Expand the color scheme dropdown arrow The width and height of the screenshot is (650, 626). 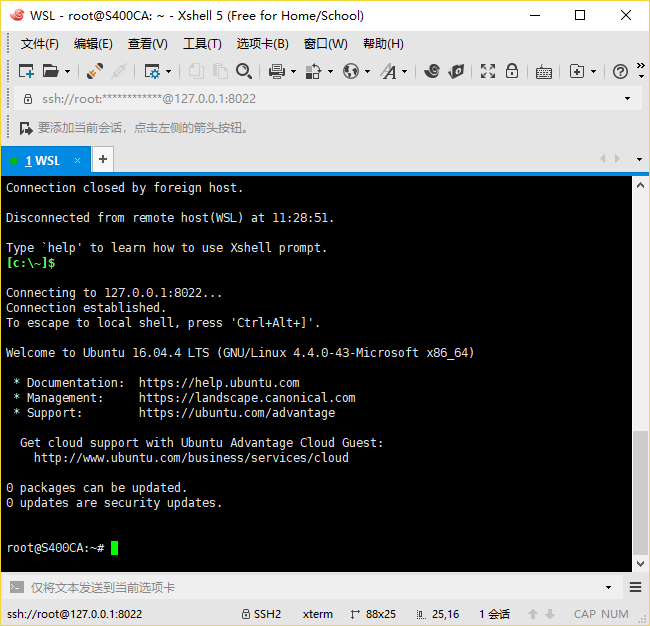pyautogui.click(x=331, y=72)
